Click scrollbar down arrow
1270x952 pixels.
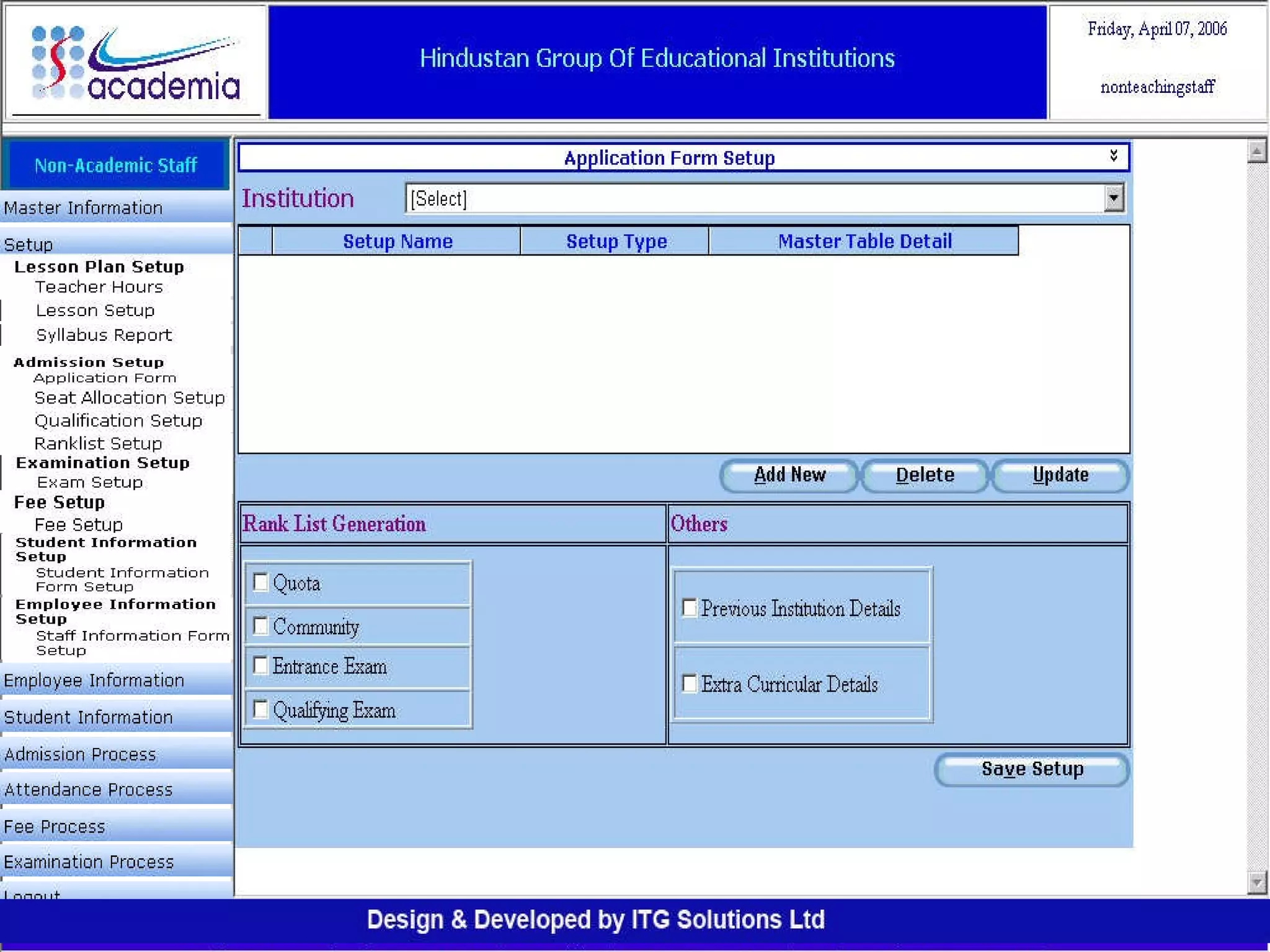point(1256,881)
